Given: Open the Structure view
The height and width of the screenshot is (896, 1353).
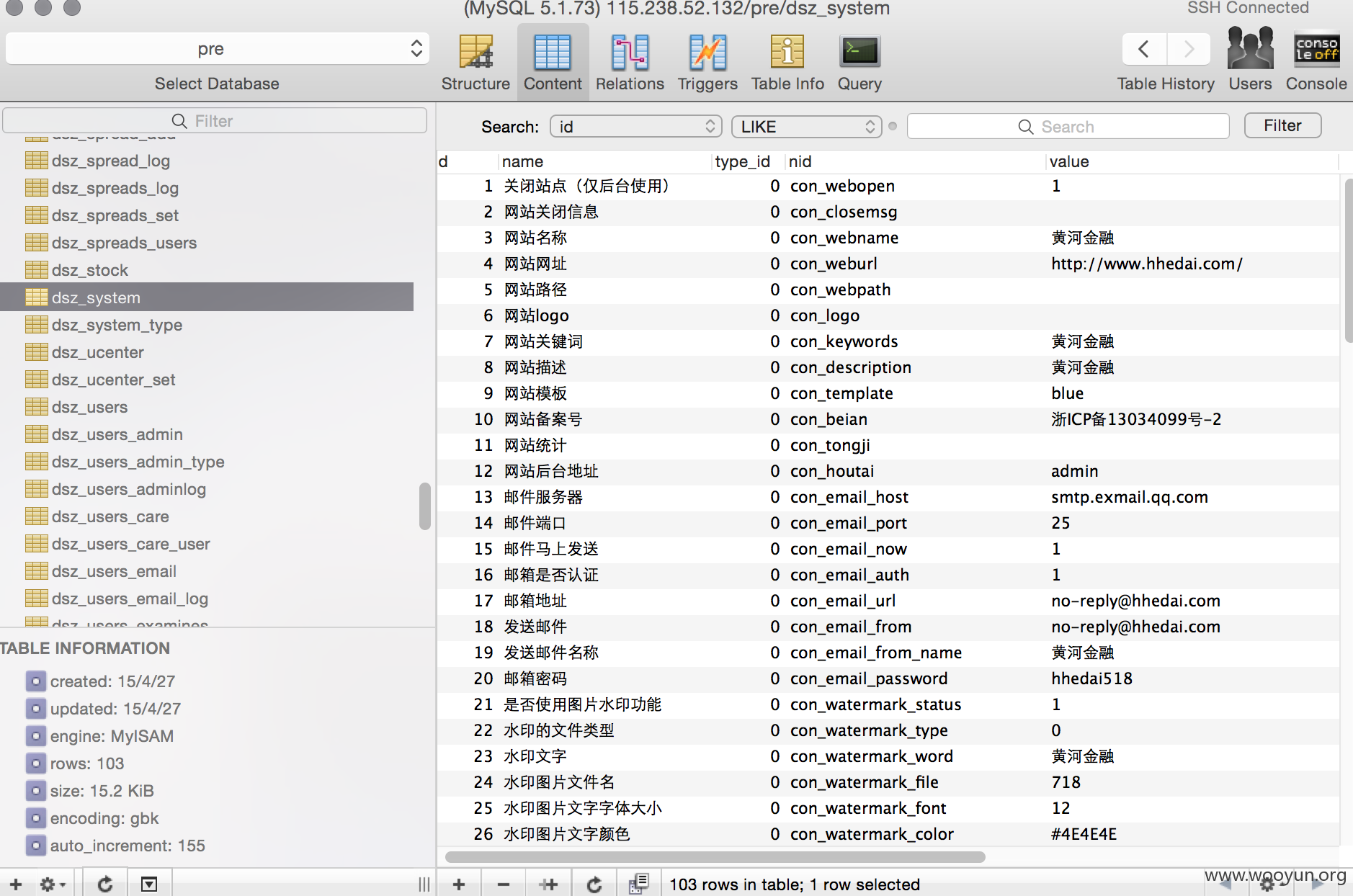Looking at the screenshot, I should click(475, 63).
